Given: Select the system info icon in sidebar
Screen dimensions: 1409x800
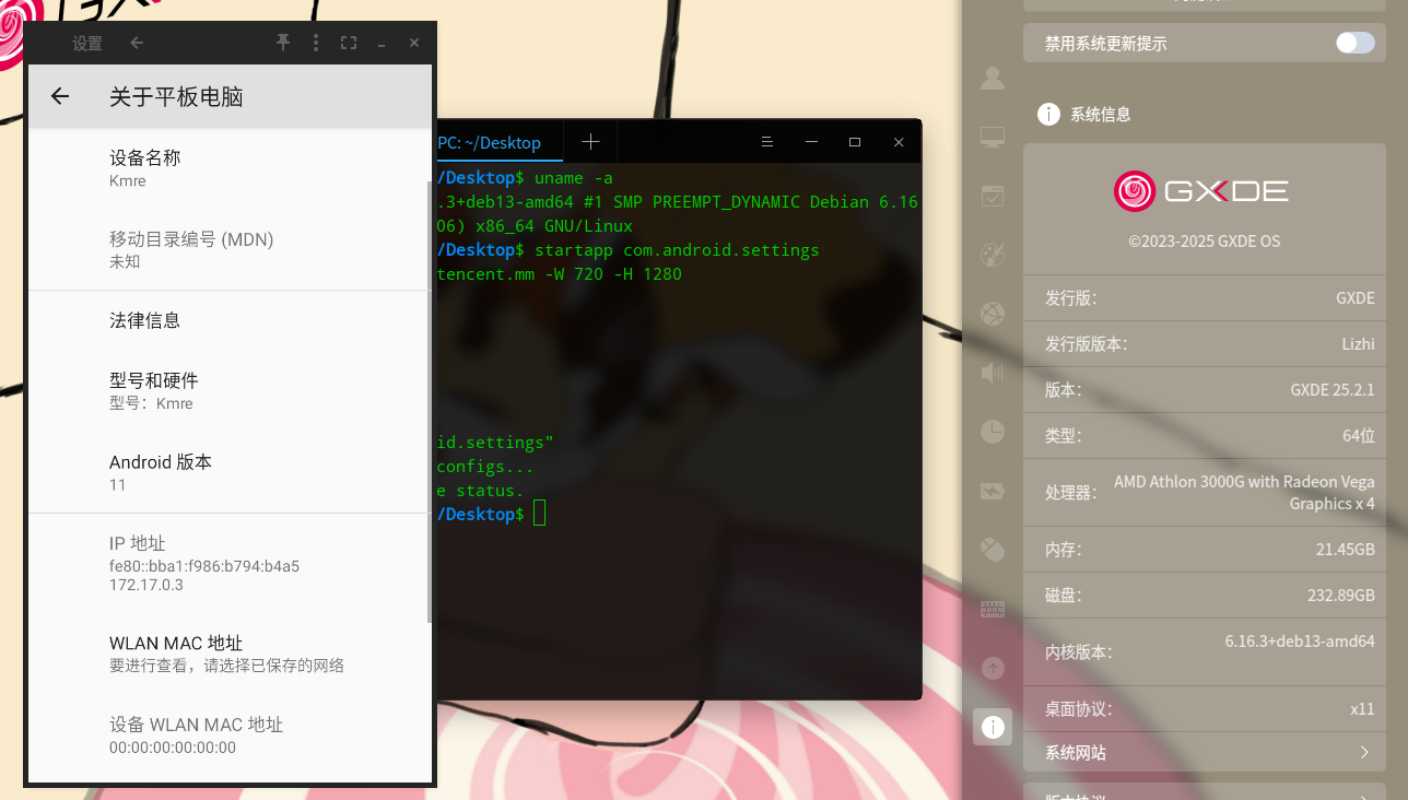Looking at the screenshot, I should point(991,727).
